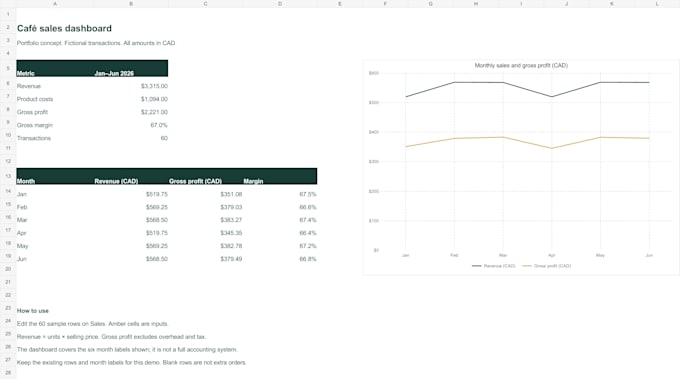
Task: Select Feb gross profit cell $379.03
Action: pos(231,207)
